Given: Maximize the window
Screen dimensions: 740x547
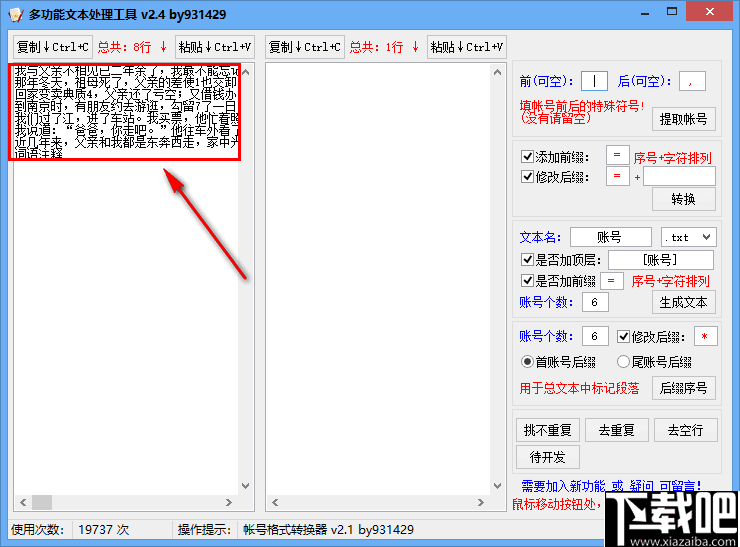Looking at the screenshot, I should tap(672, 12).
